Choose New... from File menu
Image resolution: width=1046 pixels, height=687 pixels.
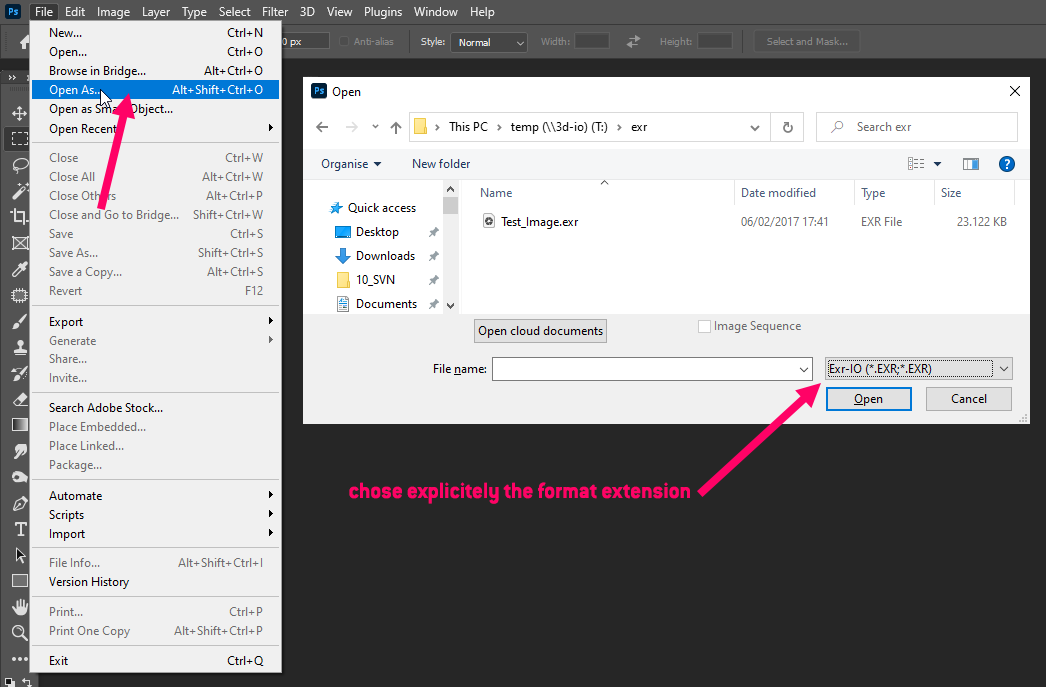click(x=155, y=33)
